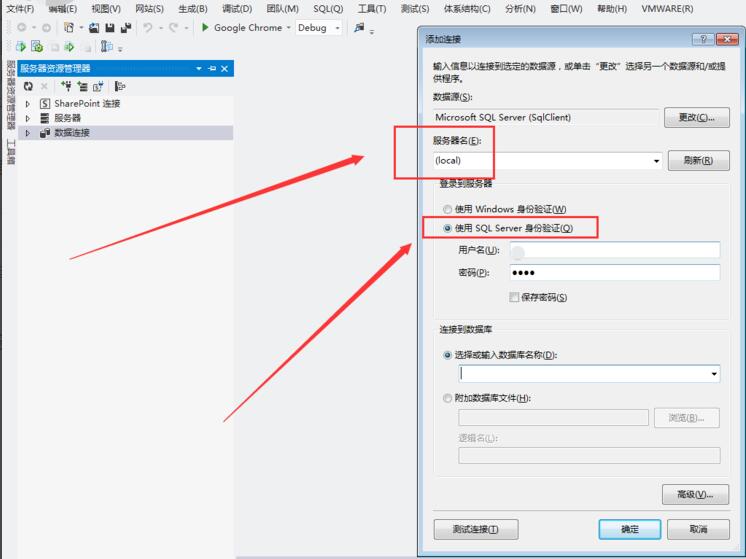Click the 高级(V)... button
This screenshot has width=746, height=559.
click(x=695, y=494)
